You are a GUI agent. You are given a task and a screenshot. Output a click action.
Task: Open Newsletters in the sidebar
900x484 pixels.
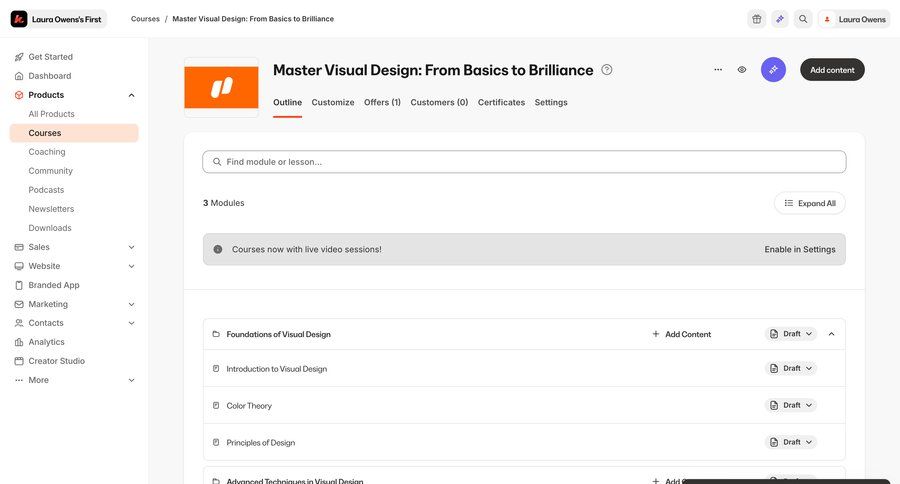(51, 208)
